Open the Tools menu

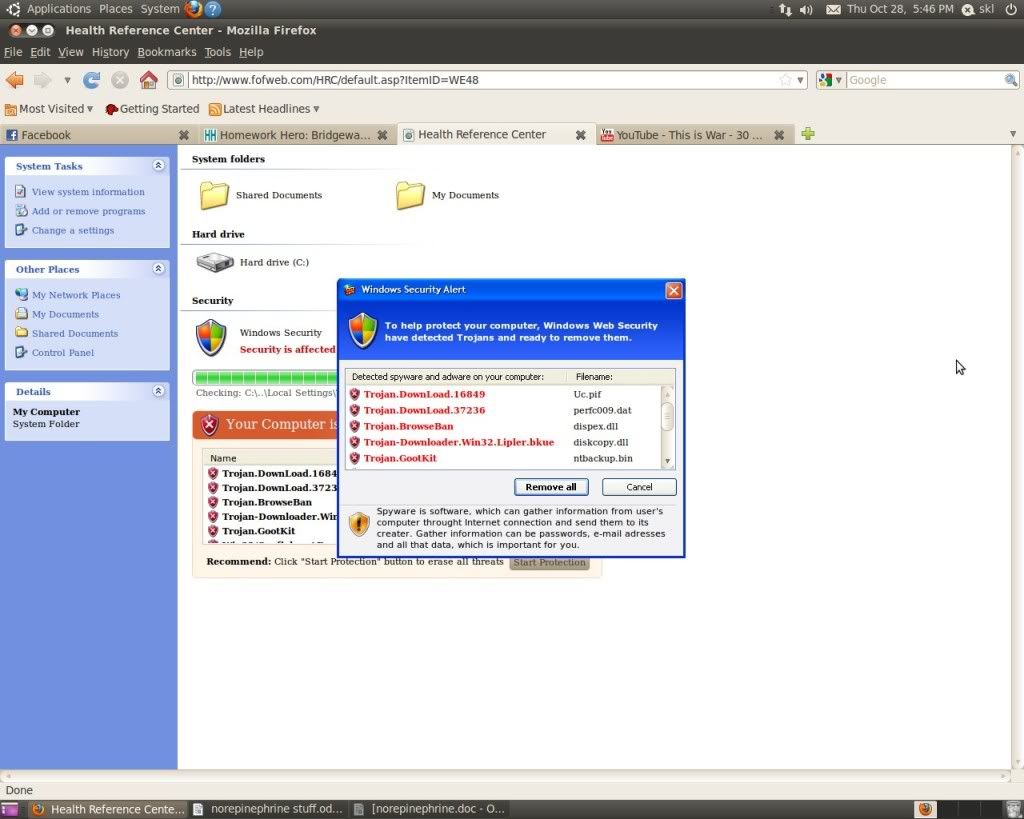217,52
